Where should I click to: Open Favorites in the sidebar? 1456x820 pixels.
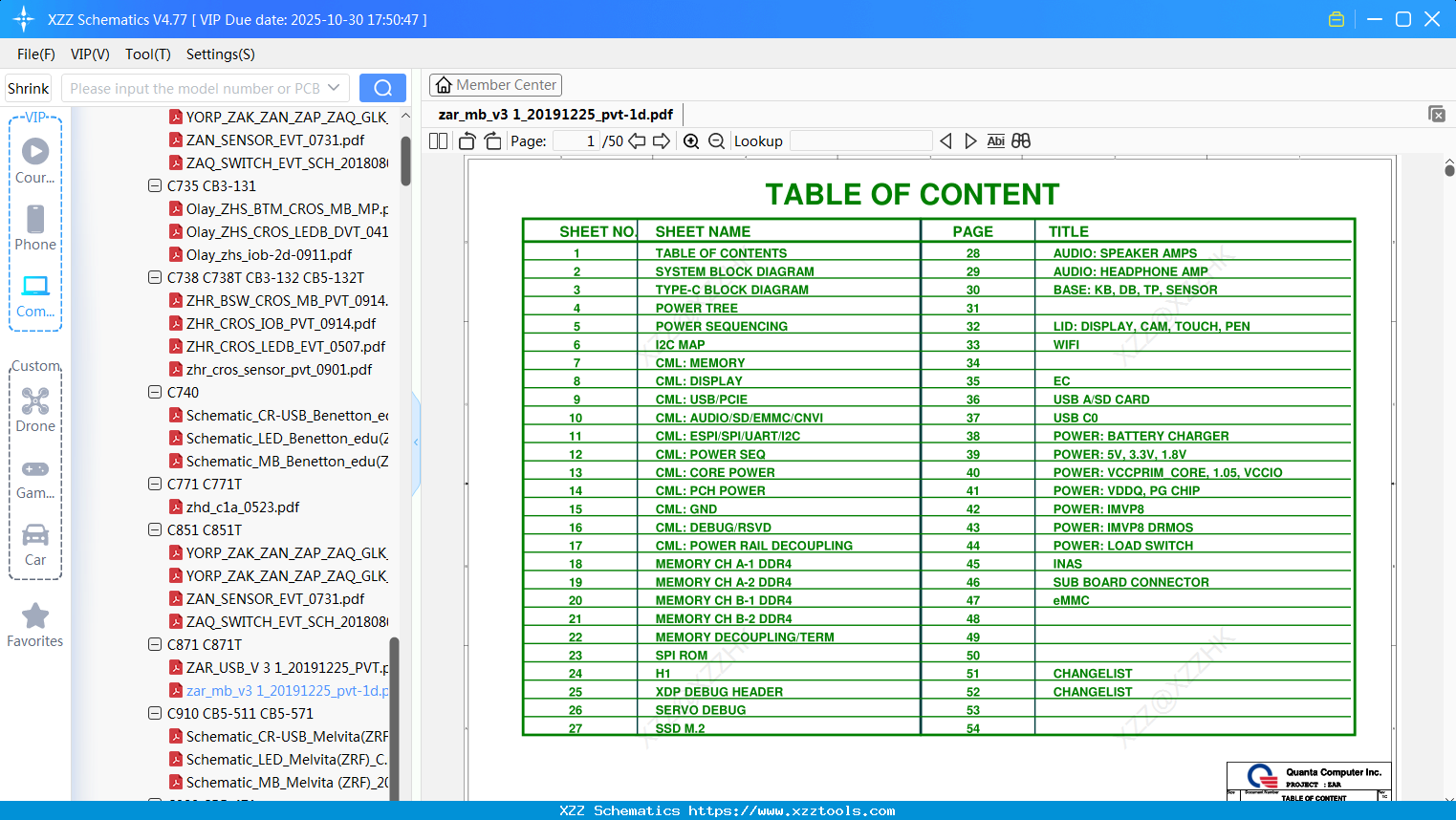(35, 626)
